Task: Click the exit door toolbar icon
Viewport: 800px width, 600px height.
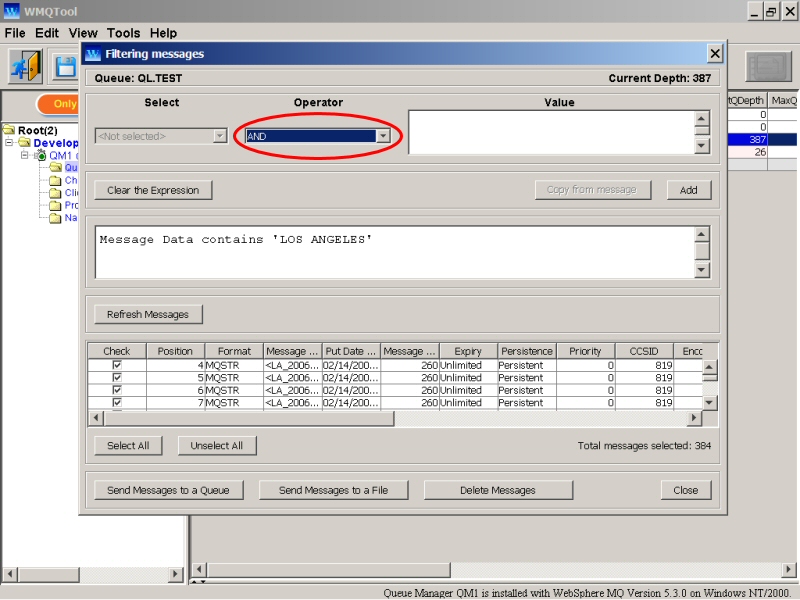Action: [25, 66]
